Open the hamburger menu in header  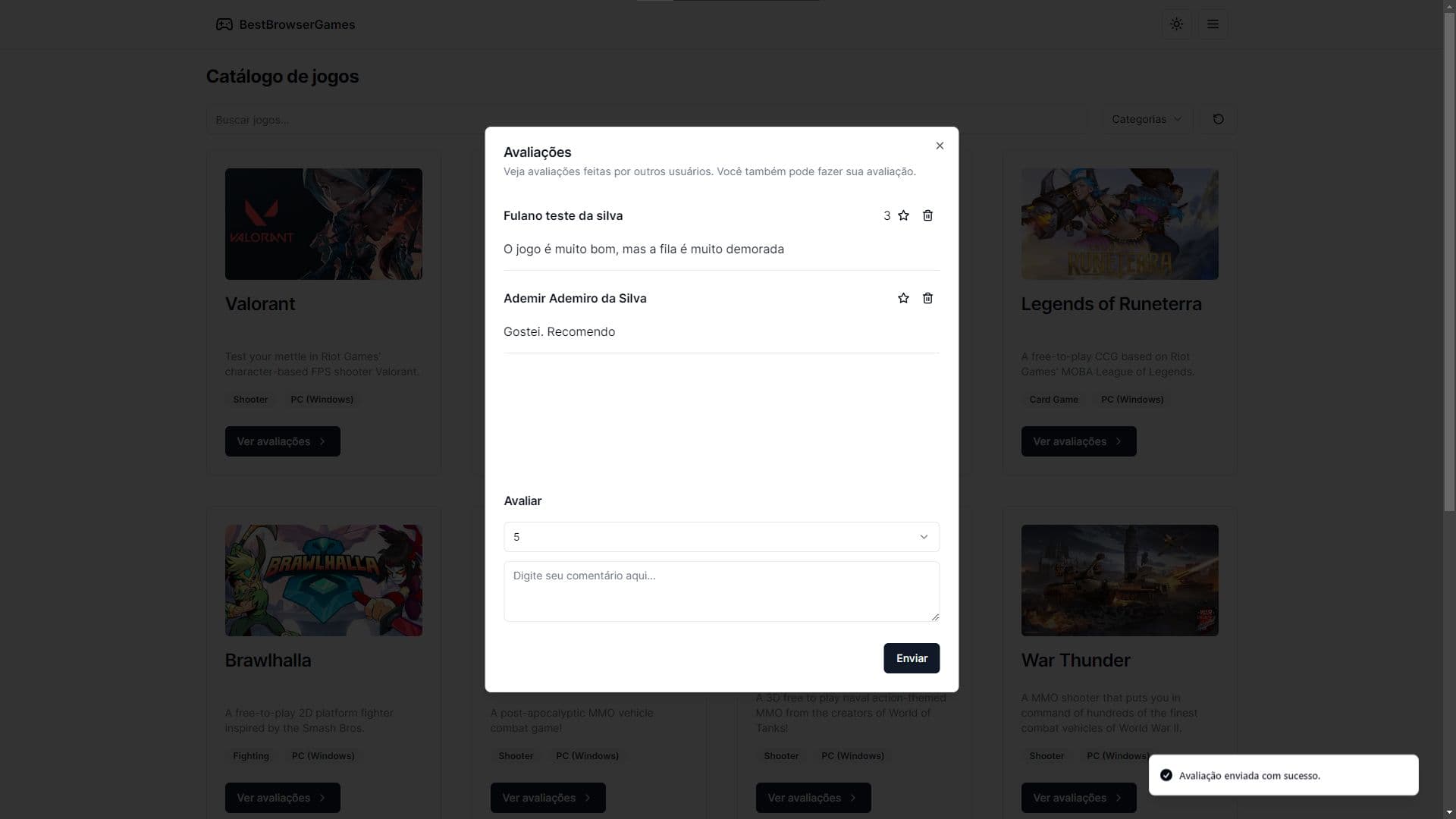1213,24
